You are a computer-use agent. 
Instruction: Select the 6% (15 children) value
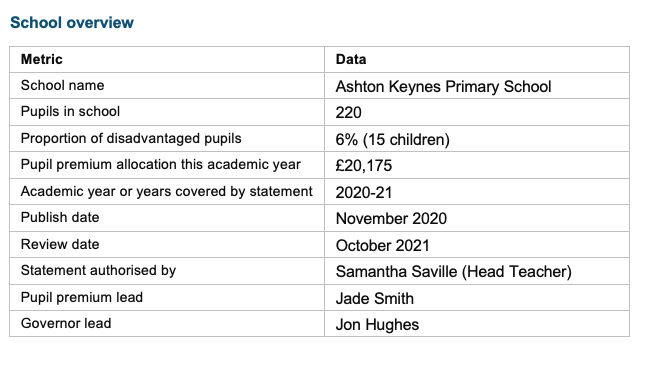[393, 140]
